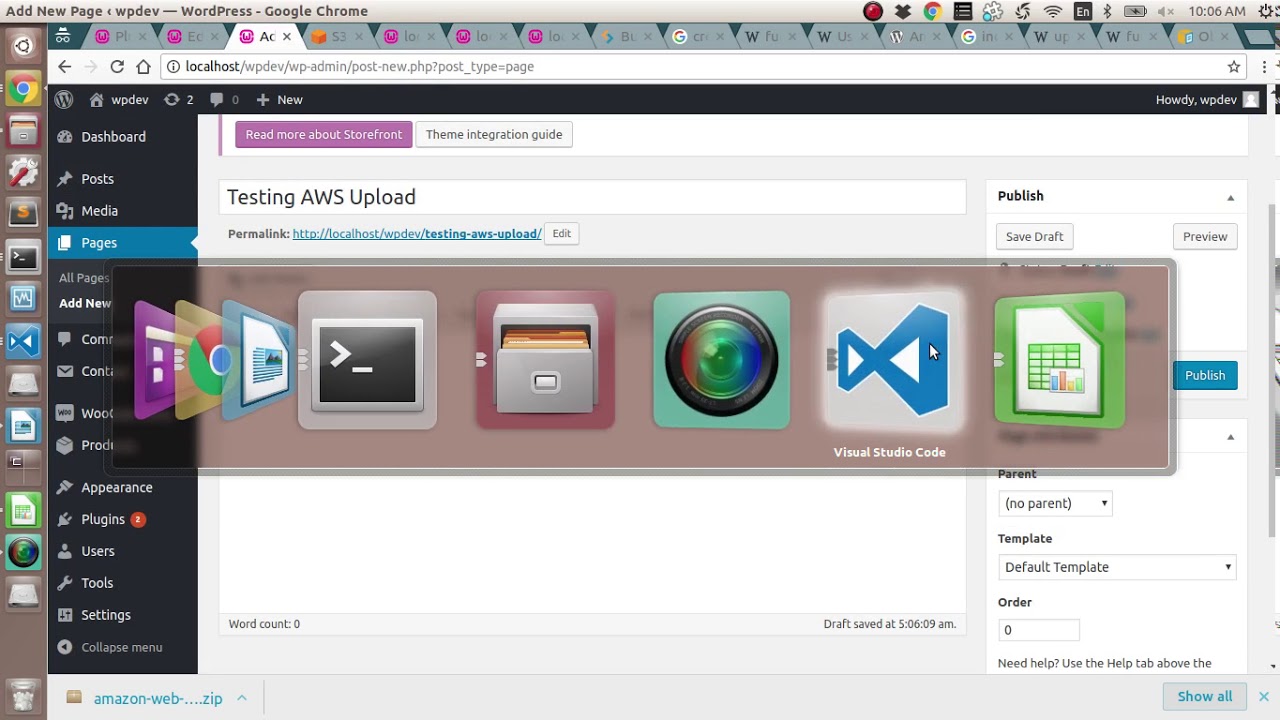Screen dimensions: 1280x720
Task: Open Google Chrome from the Ubuntu launcher
Action: (x=23, y=89)
